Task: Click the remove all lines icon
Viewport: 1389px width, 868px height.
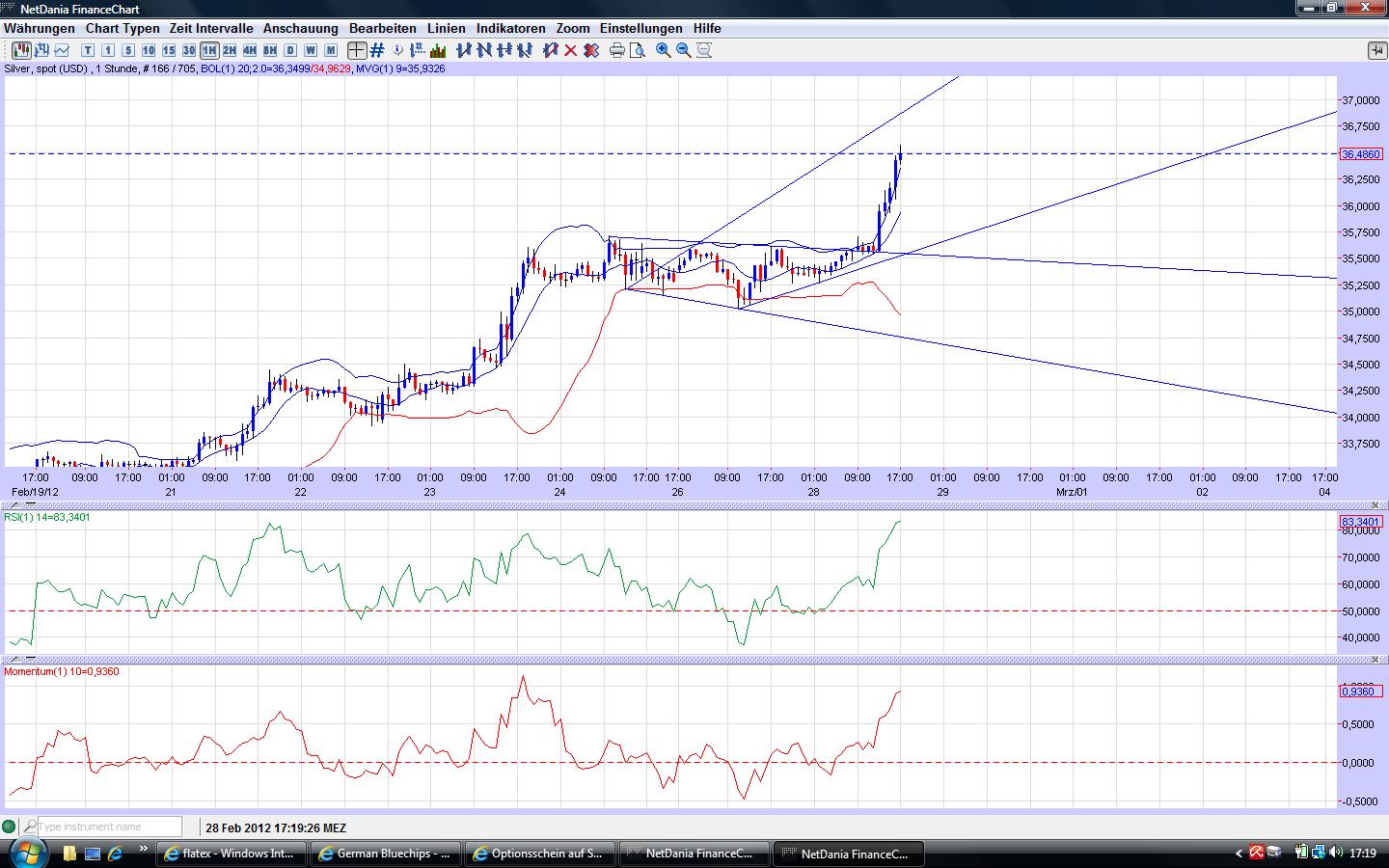Action: (591, 50)
